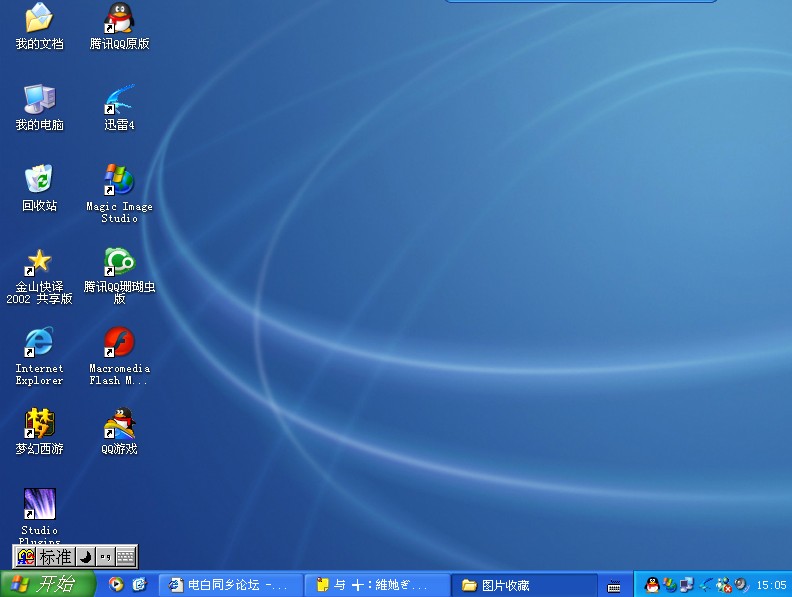Switch to the 电白同乡论坛 taskbar window
The width and height of the screenshot is (792, 597).
point(229,585)
